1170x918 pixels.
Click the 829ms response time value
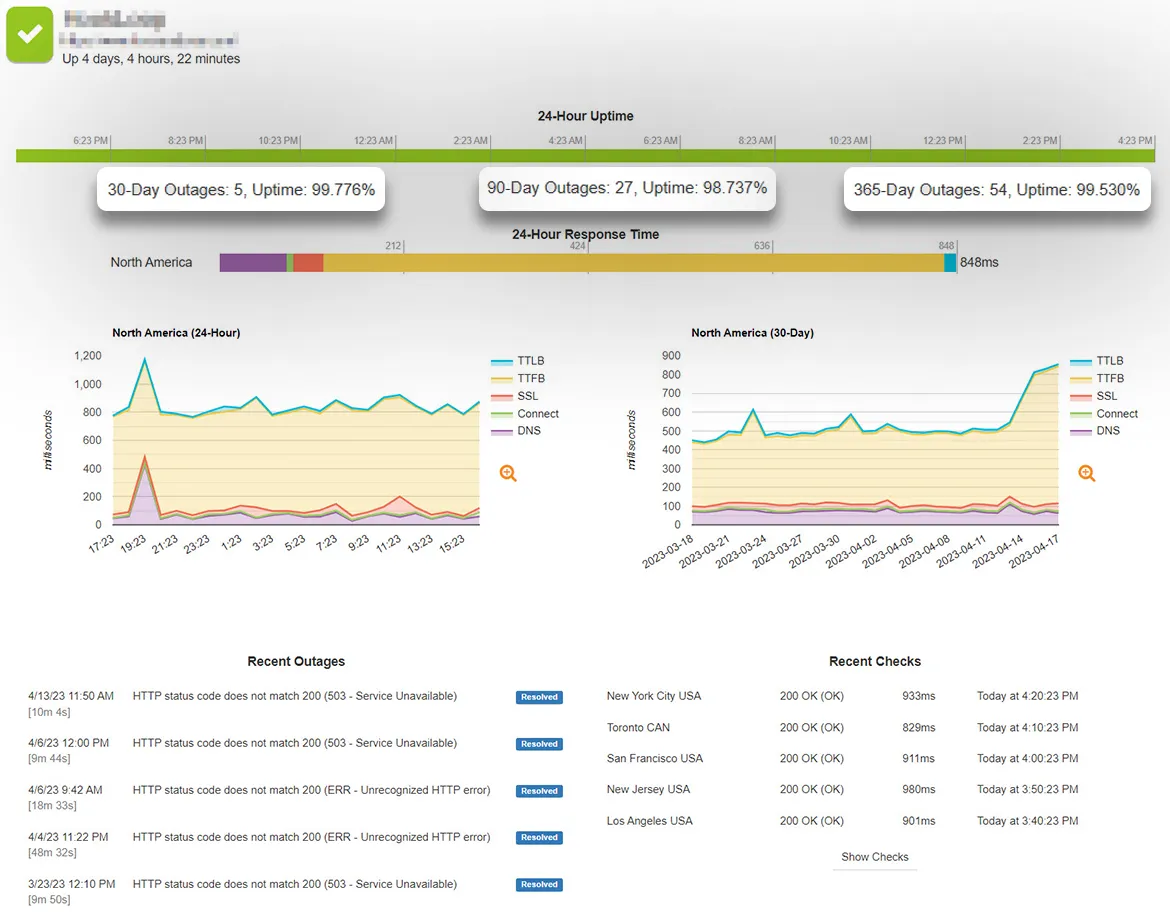coord(919,728)
